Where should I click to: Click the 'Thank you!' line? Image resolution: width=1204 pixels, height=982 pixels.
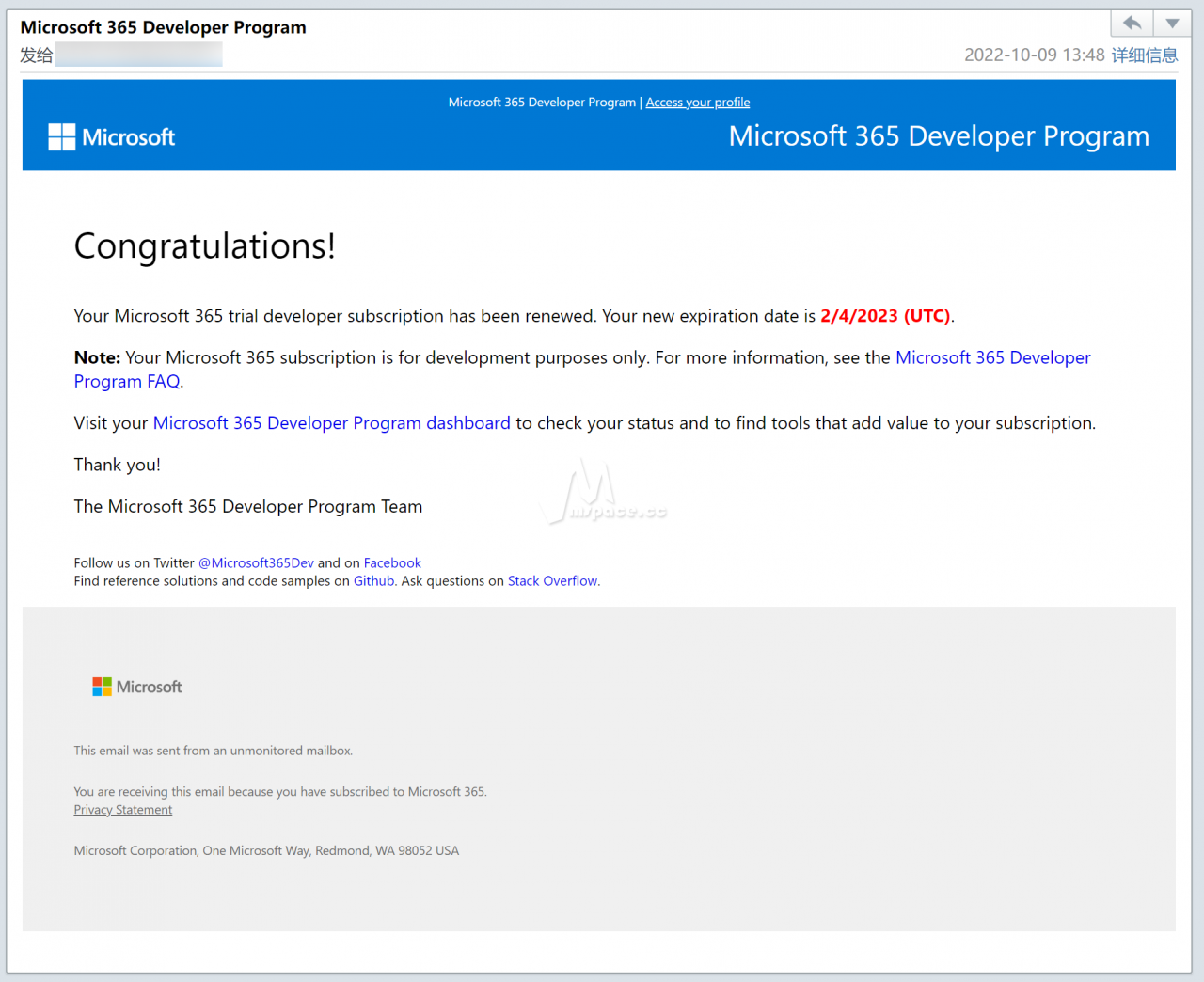tap(118, 465)
